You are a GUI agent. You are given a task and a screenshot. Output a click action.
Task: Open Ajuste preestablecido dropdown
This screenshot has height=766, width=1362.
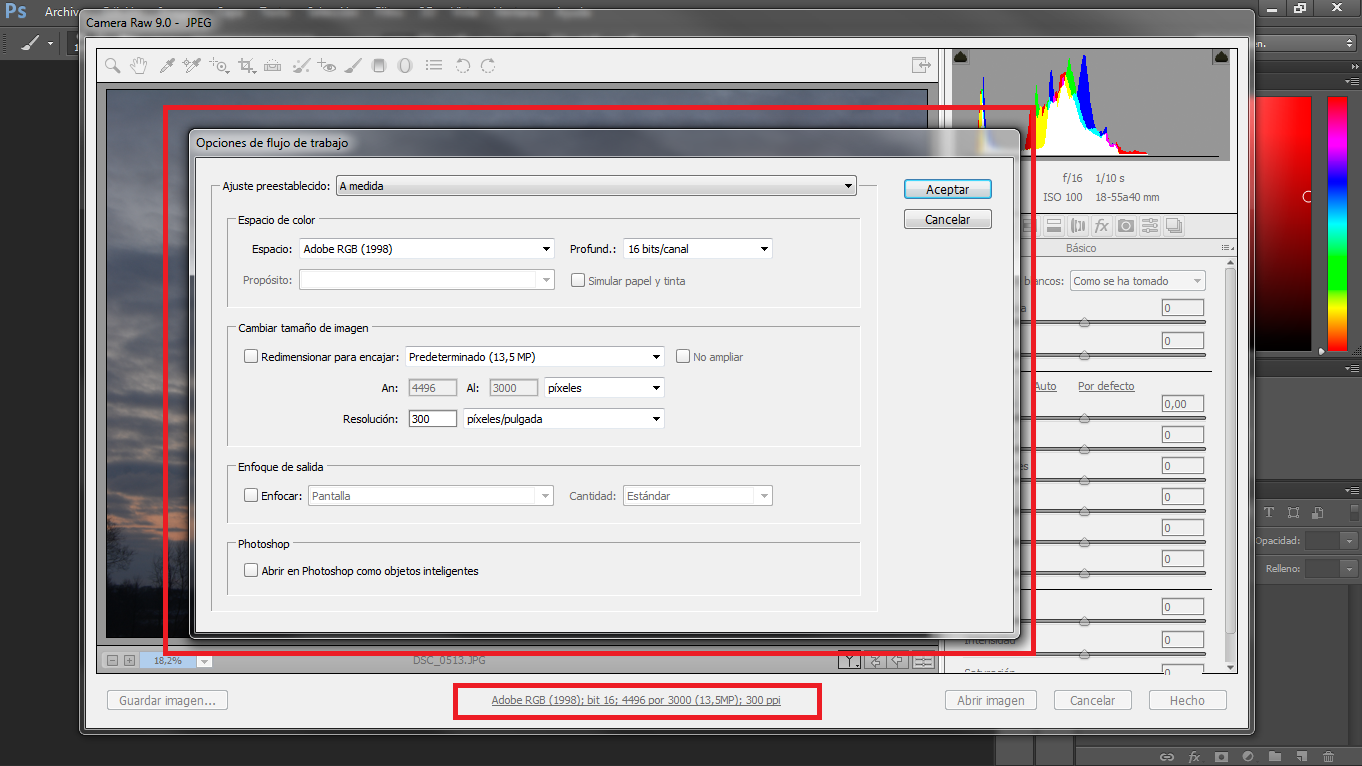[597, 185]
